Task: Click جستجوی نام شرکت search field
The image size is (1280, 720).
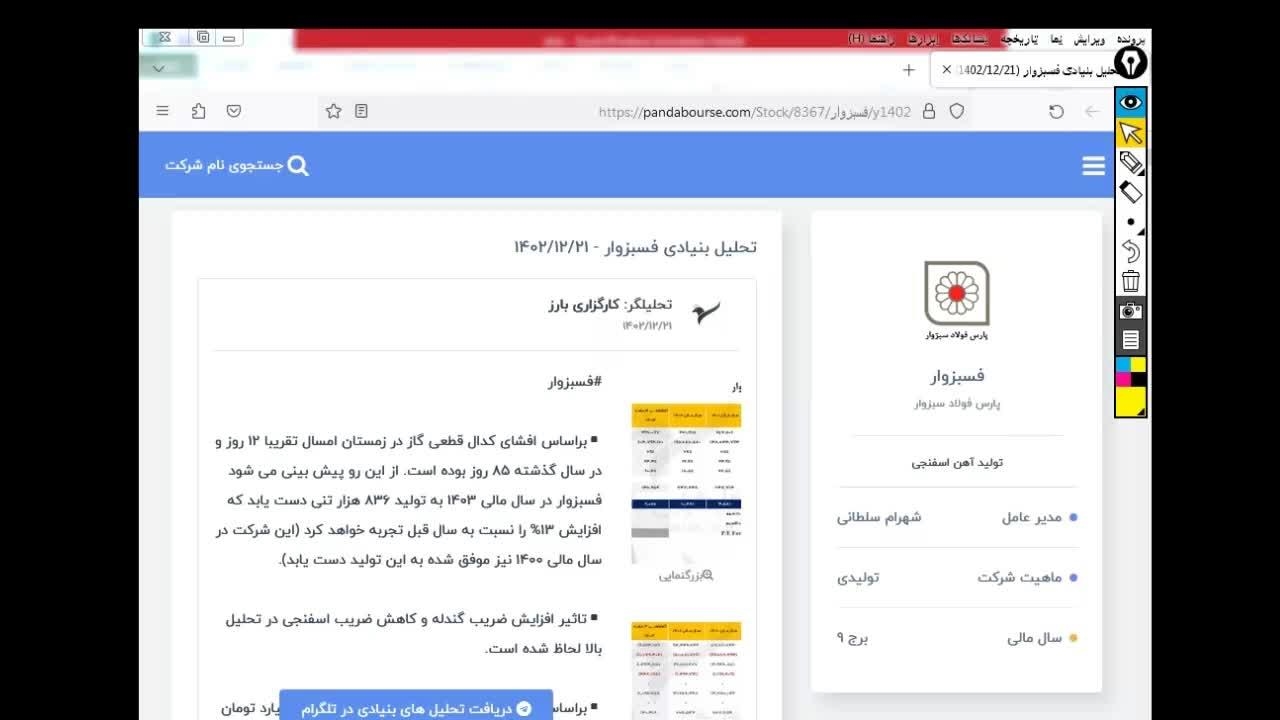Action: [225, 165]
